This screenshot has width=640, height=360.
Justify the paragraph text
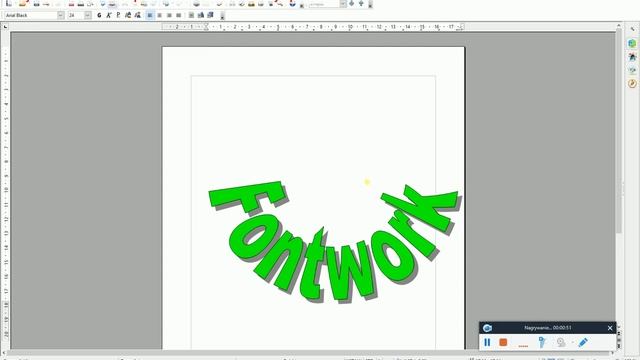(179, 15)
